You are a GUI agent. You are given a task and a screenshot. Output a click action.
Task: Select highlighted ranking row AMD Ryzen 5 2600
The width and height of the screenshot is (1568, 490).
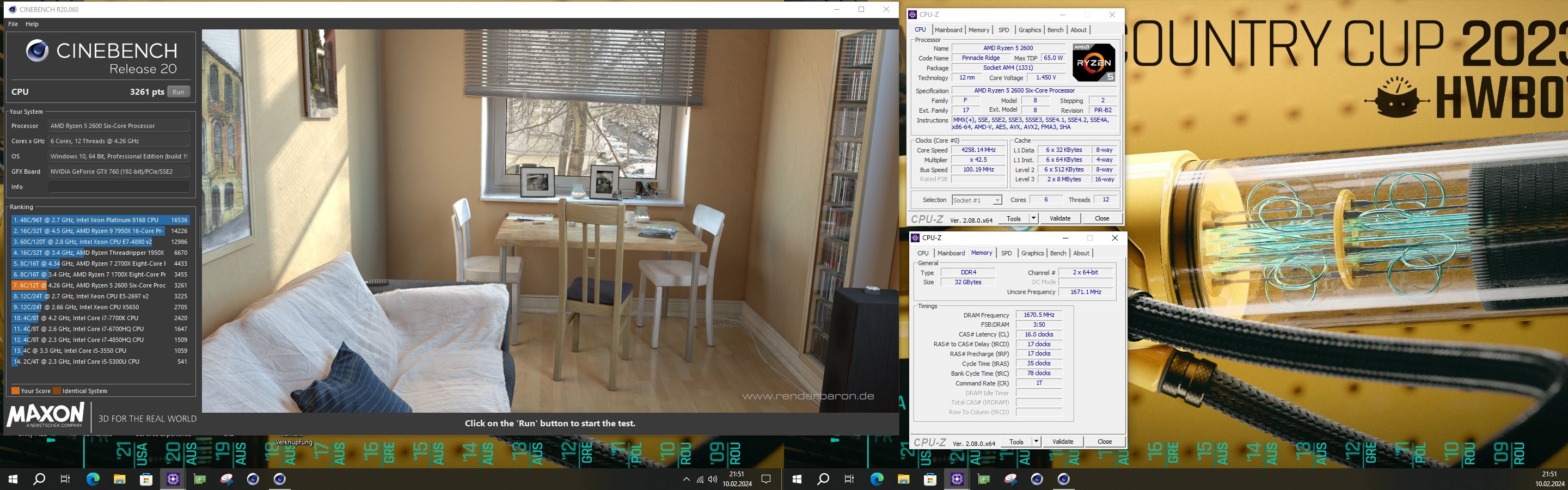click(x=100, y=285)
